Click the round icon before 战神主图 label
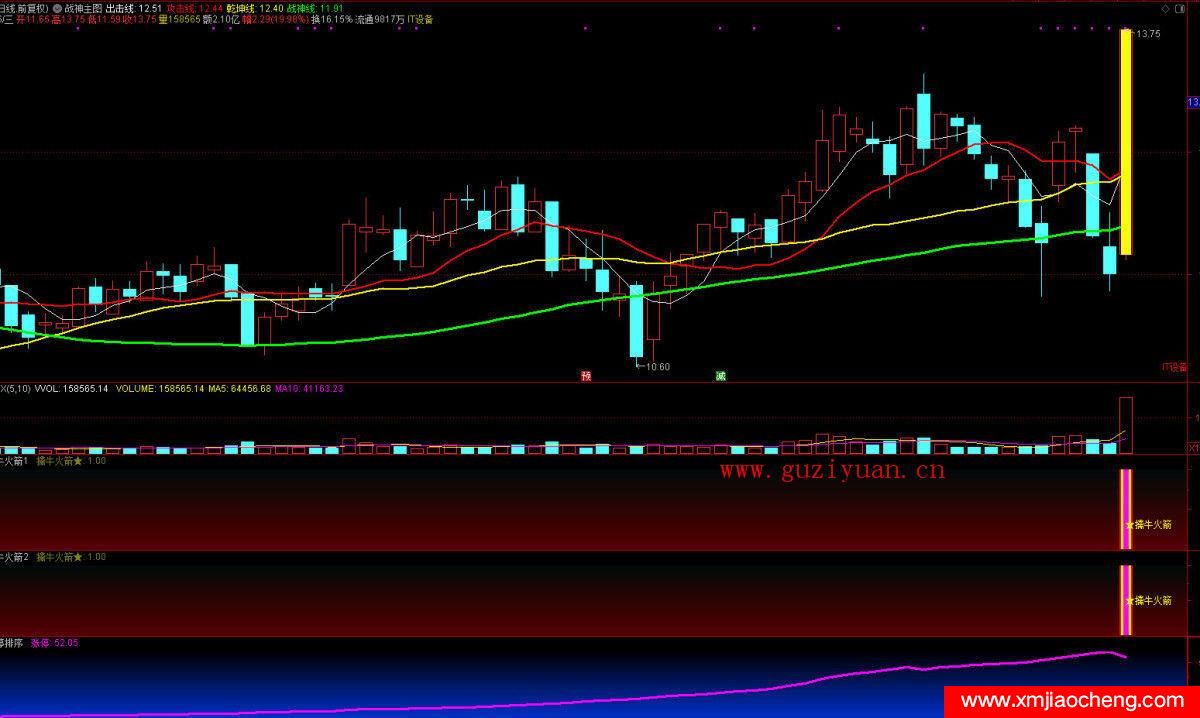The height and width of the screenshot is (718, 1200). pyautogui.click(x=57, y=8)
